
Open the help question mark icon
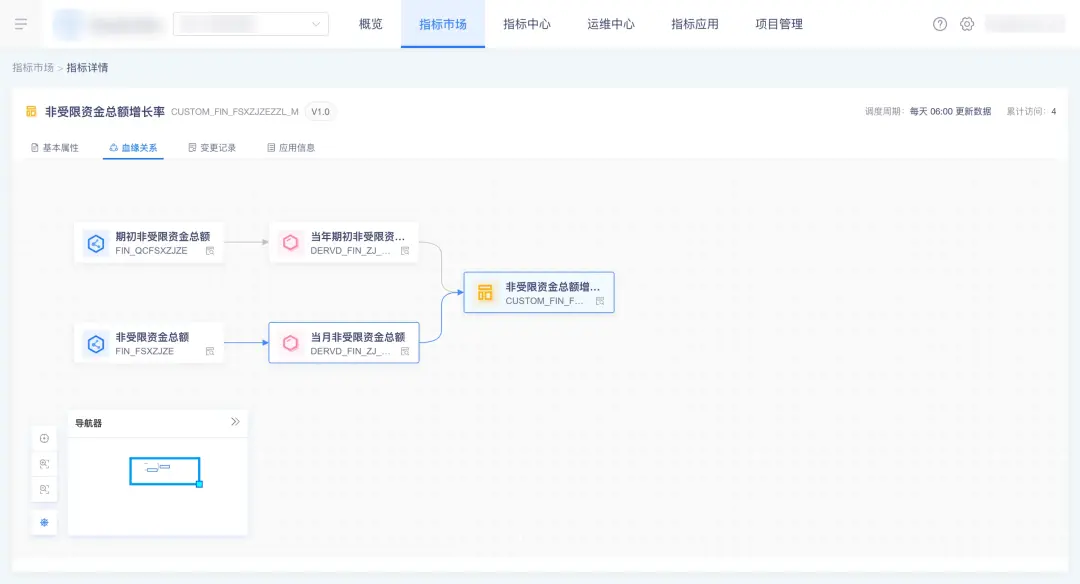coord(940,24)
